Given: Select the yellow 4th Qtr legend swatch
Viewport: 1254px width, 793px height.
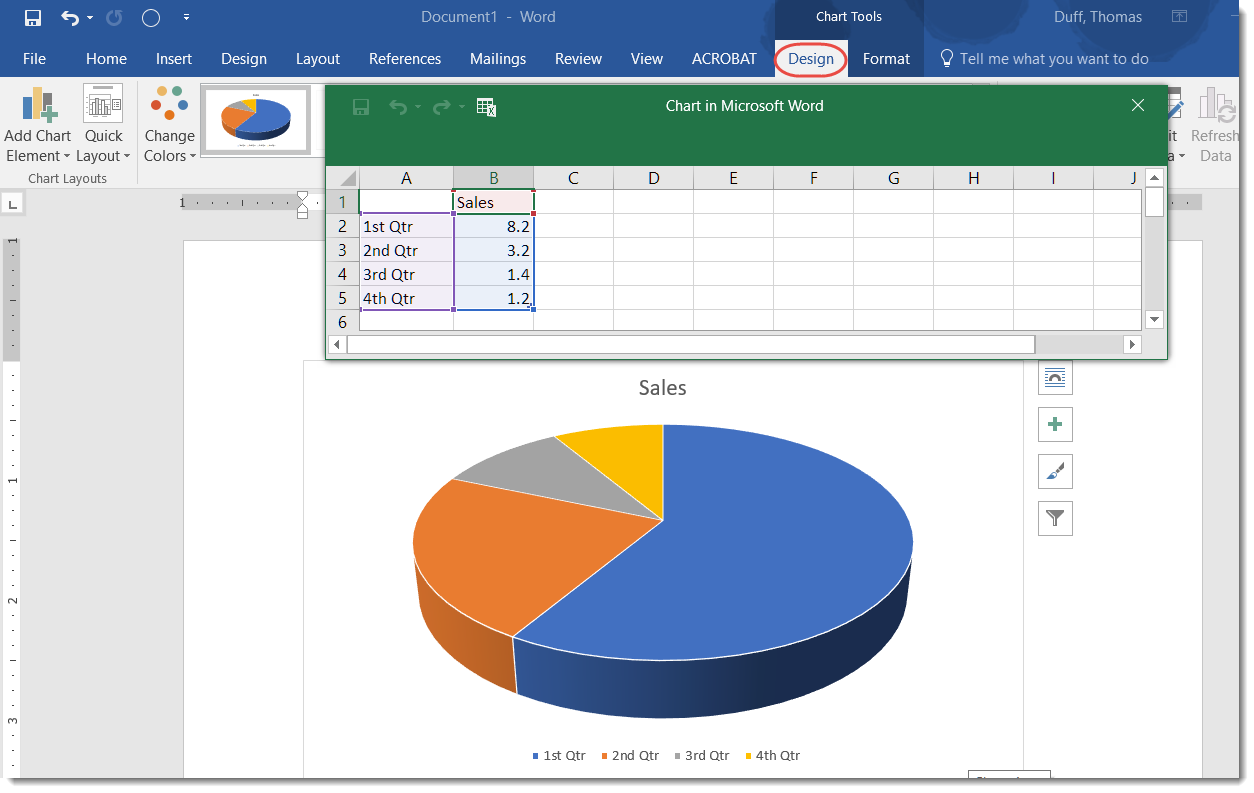Looking at the screenshot, I should (x=748, y=755).
